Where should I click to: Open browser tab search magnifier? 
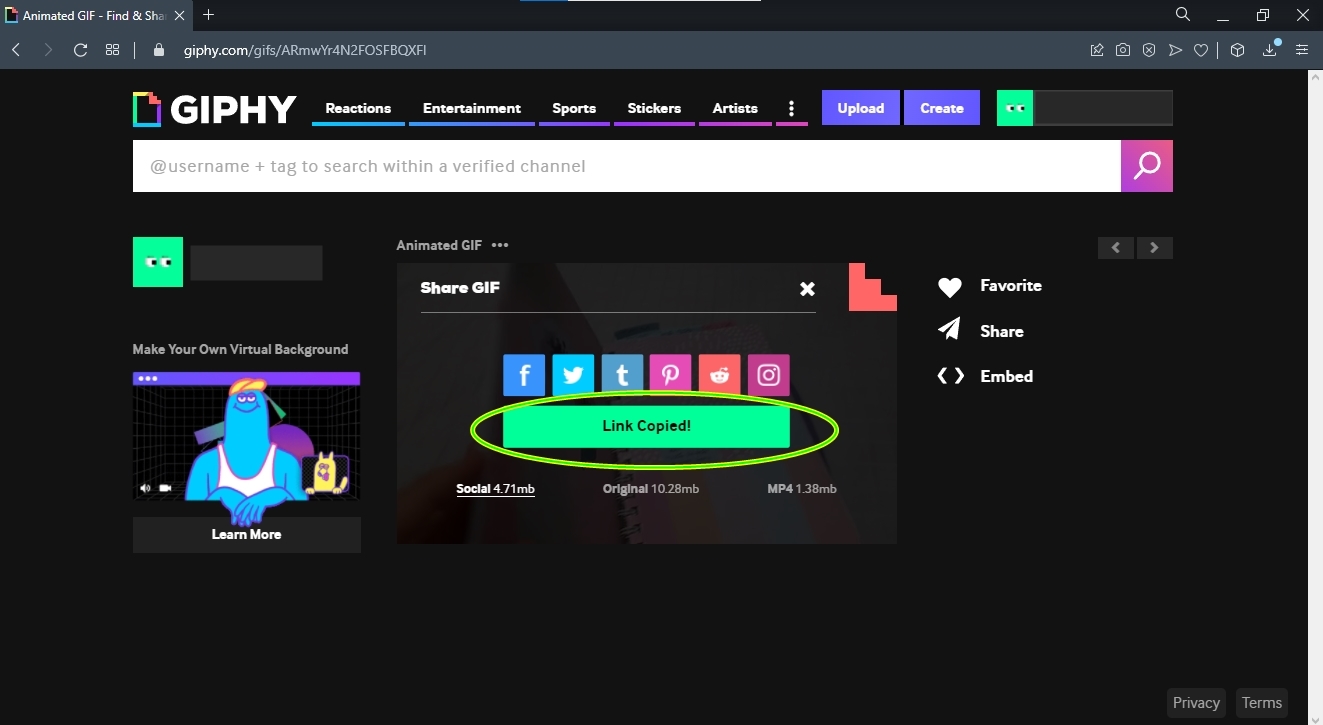pyautogui.click(x=1183, y=15)
